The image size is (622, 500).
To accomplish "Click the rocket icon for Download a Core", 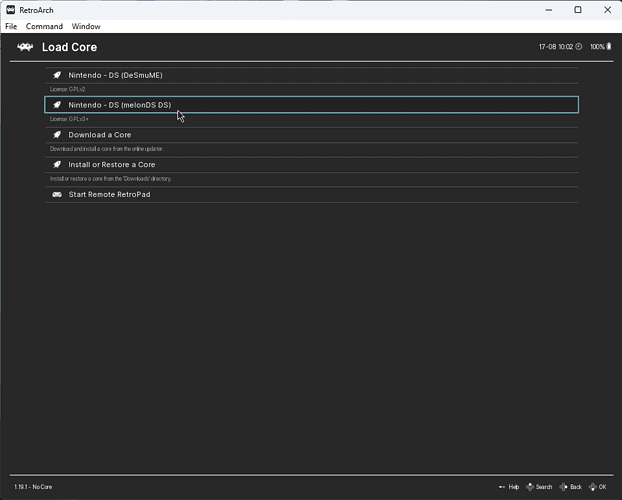I will (57, 135).
